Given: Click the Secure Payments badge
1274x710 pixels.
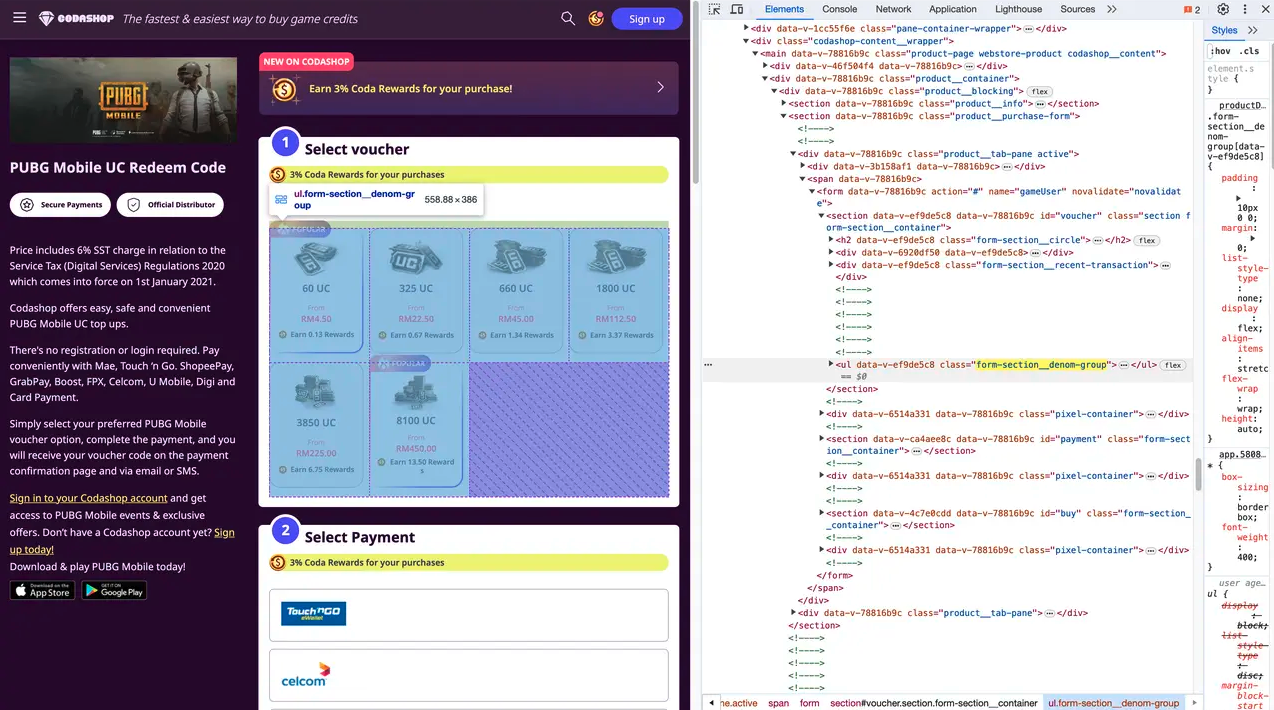Looking at the screenshot, I should click(60, 205).
